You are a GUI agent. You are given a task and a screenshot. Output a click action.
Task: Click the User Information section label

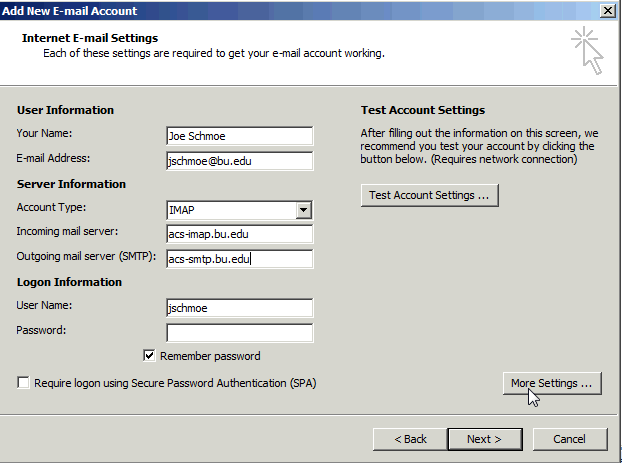tap(65, 110)
